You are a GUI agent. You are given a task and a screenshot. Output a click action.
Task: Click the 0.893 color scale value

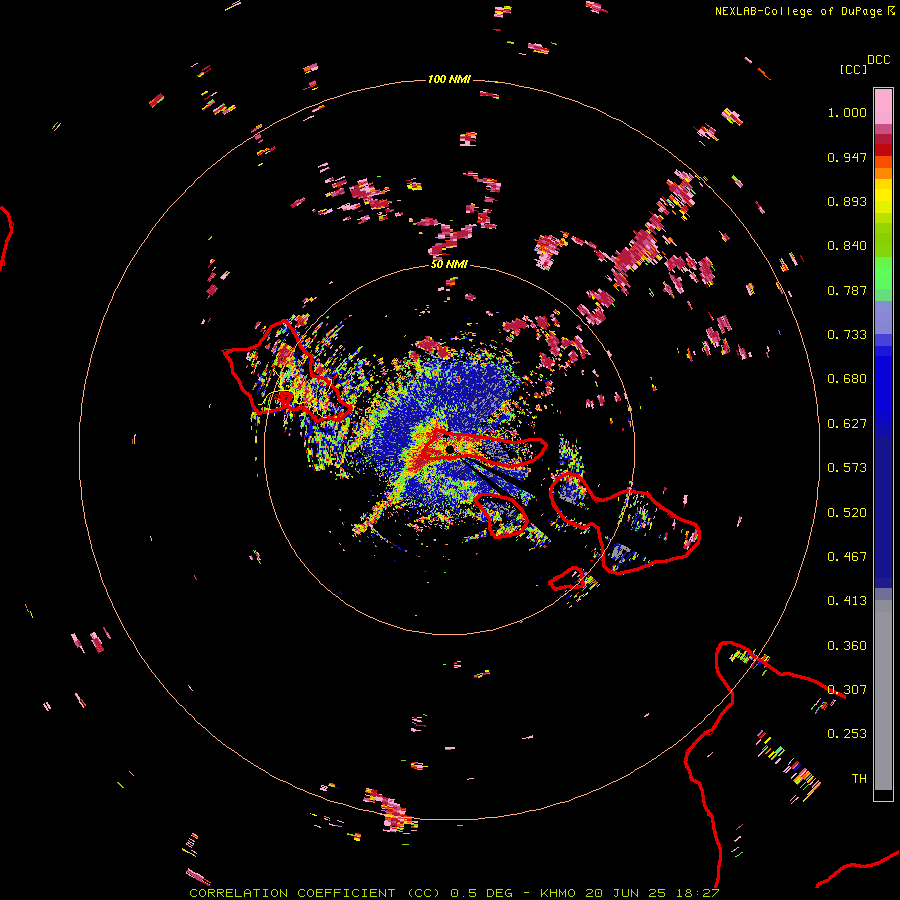click(847, 201)
